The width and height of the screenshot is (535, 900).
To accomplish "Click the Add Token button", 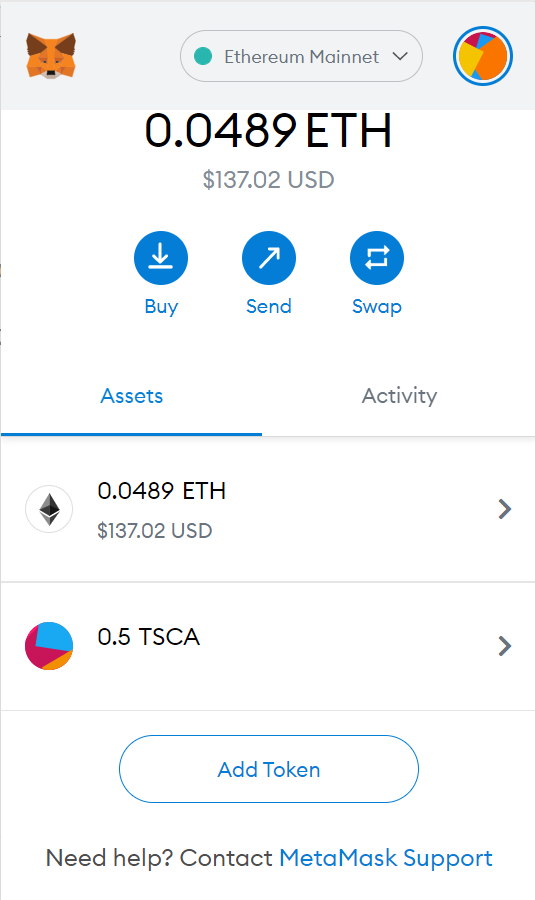I will [269, 769].
